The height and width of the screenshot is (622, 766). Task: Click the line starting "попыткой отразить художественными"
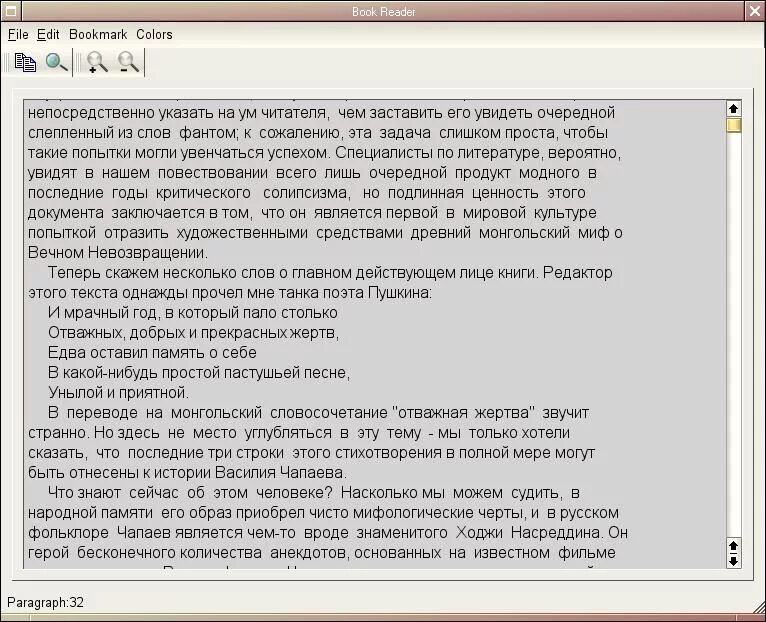[x=325, y=233]
